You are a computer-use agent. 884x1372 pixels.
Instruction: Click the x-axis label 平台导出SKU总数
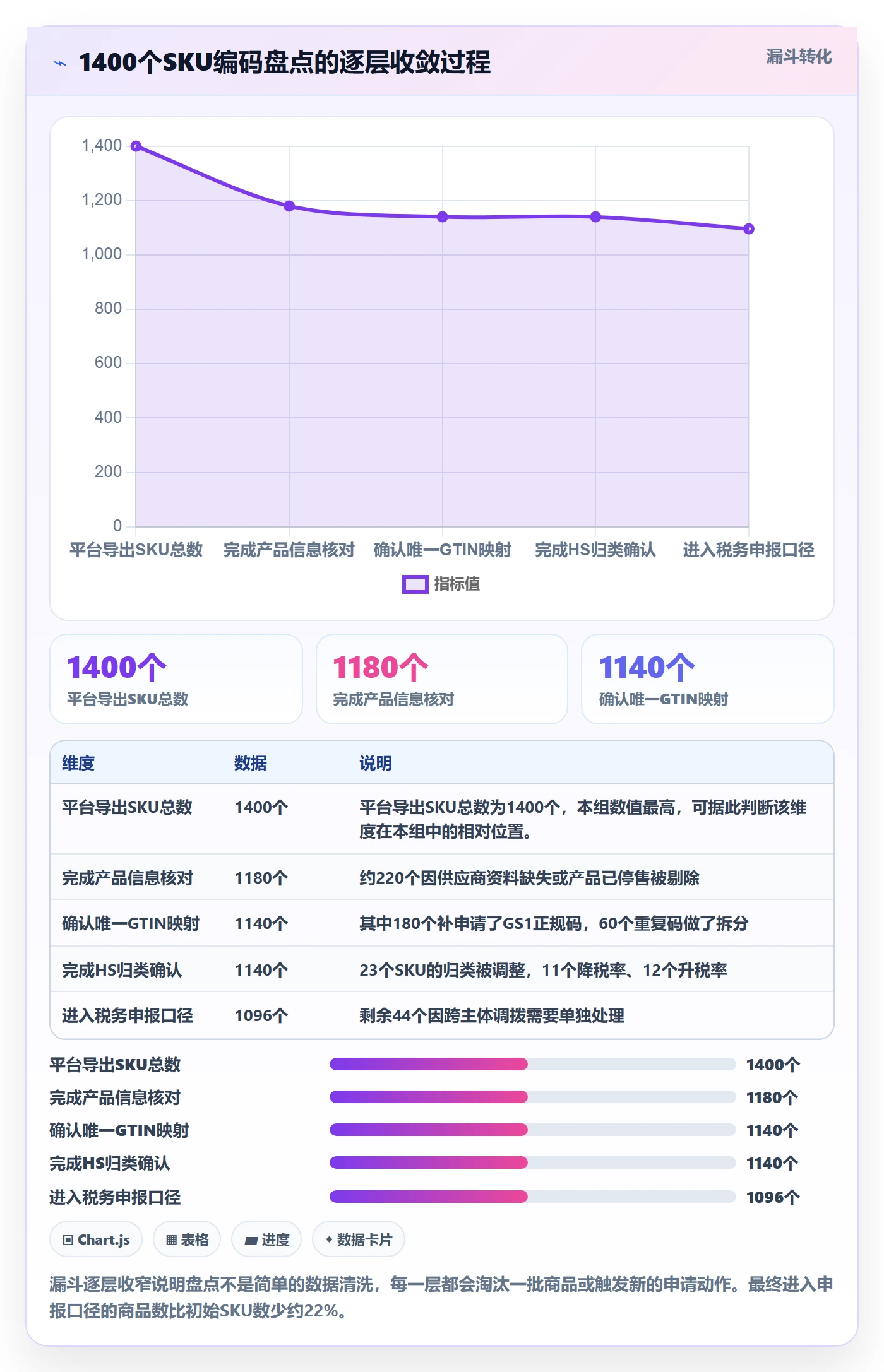point(136,550)
